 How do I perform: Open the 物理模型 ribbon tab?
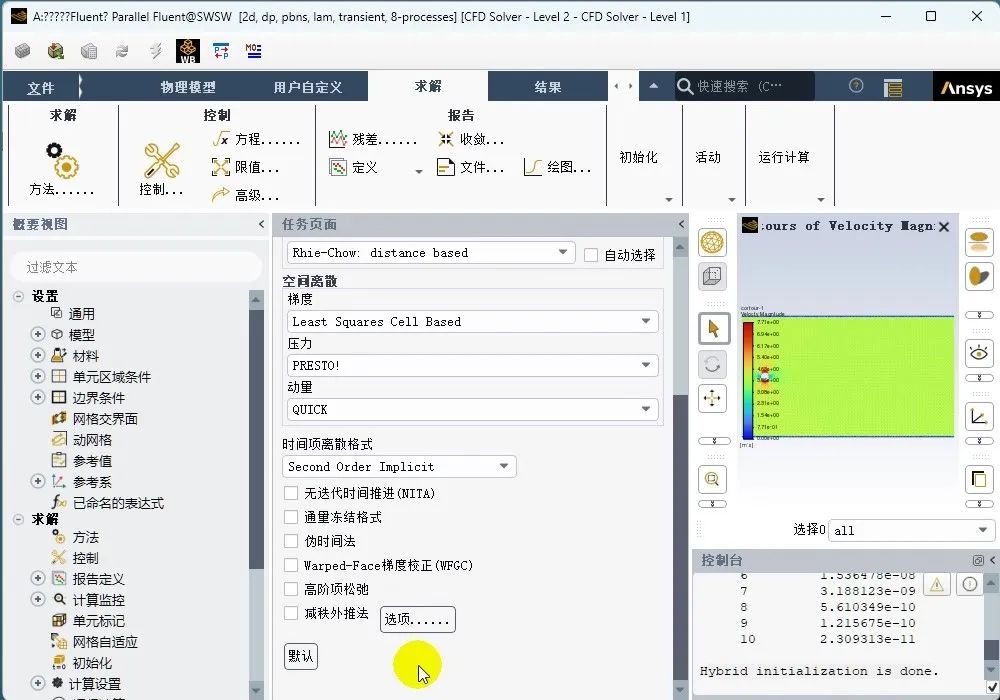coord(188,87)
